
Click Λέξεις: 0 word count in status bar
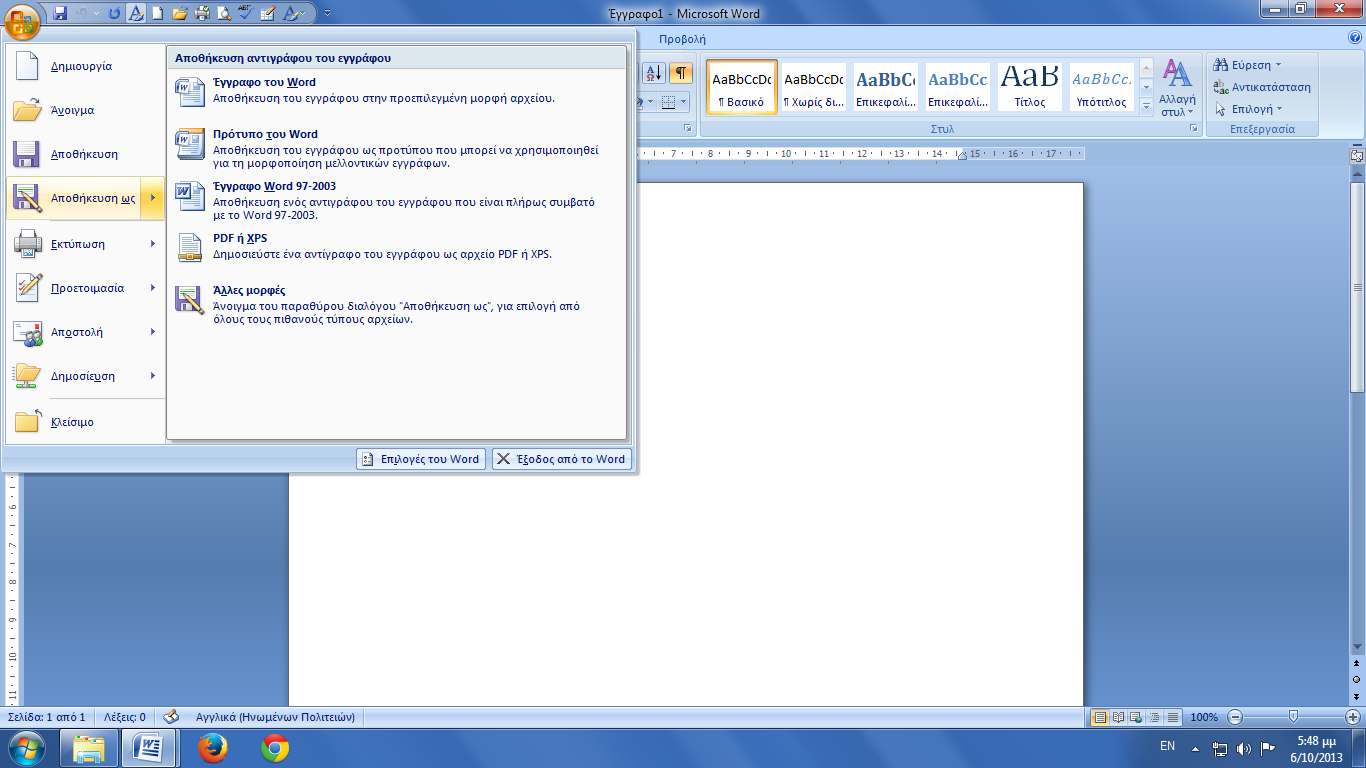pos(125,717)
